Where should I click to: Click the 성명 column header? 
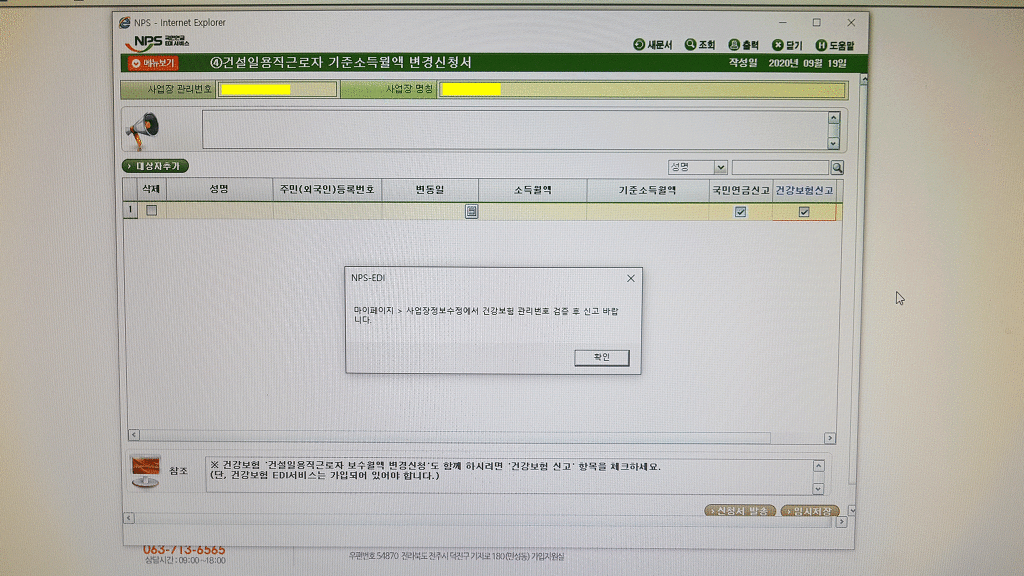pos(218,189)
